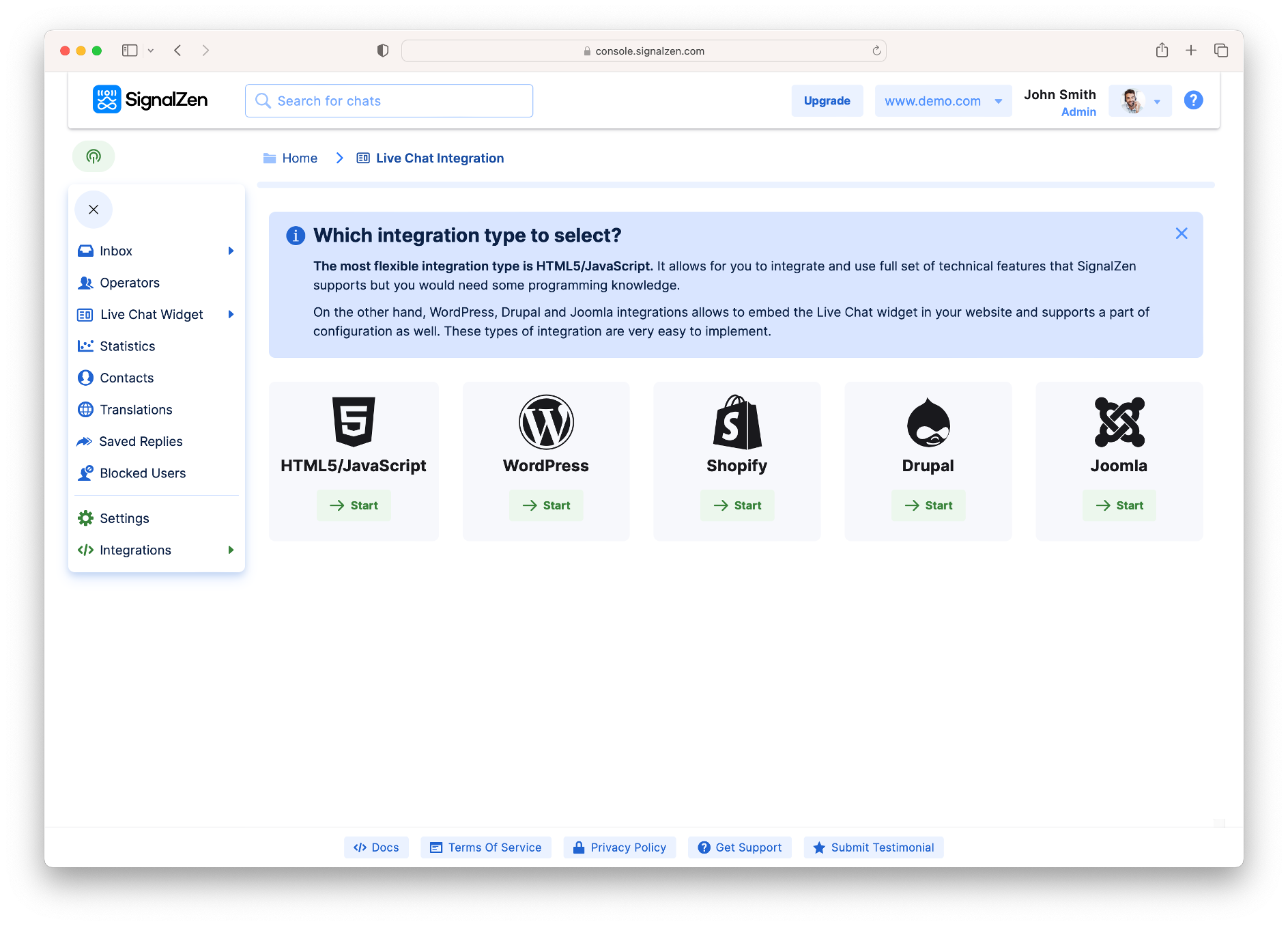
Task: Click the HTML5 logo icon
Action: pos(354,421)
